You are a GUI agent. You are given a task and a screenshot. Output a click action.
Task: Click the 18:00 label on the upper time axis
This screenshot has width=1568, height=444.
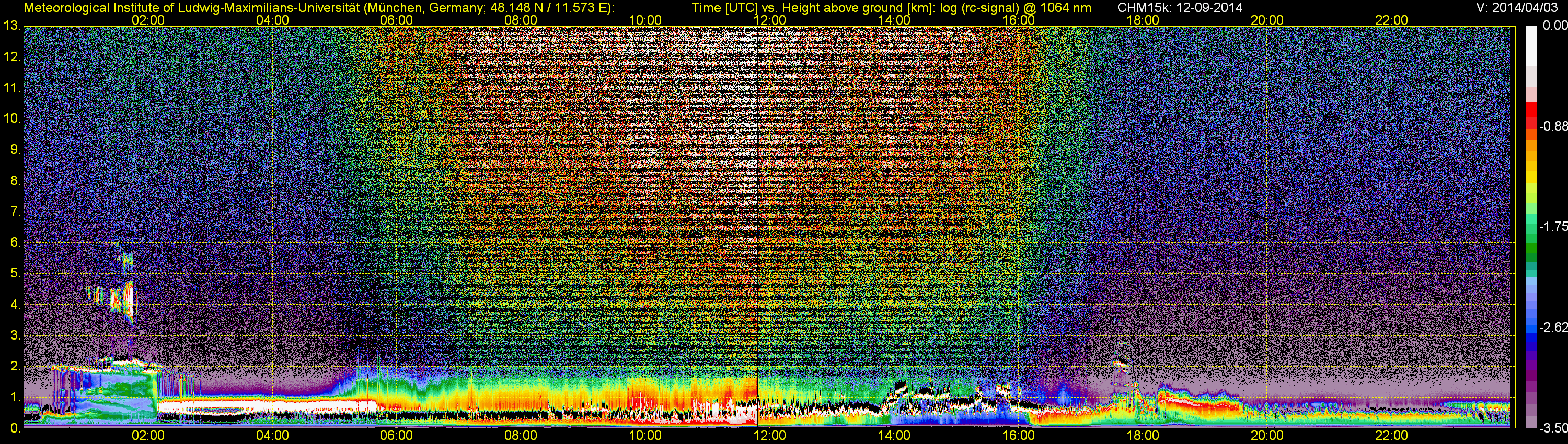pos(1143,20)
